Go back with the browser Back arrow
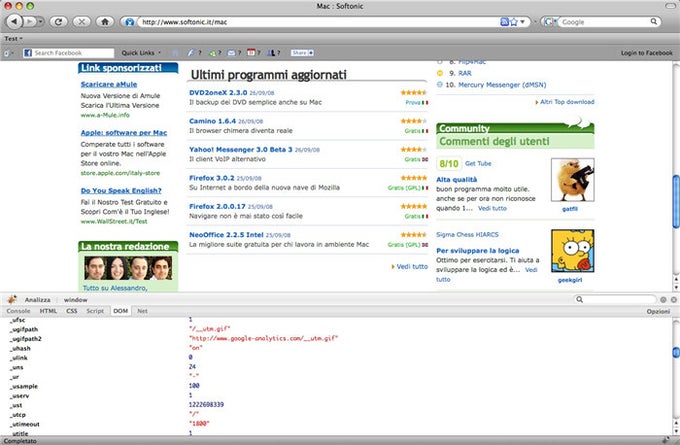 (15, 21)
